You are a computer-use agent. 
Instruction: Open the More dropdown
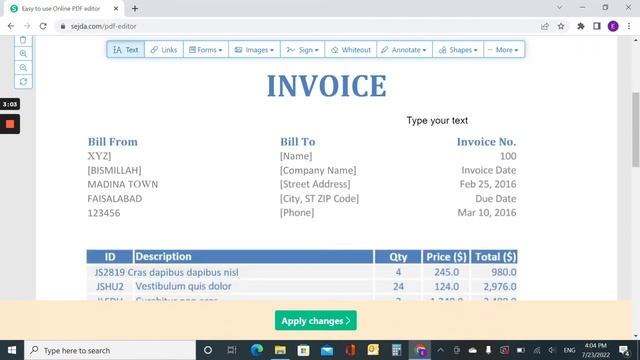click(x=504, y=50)
